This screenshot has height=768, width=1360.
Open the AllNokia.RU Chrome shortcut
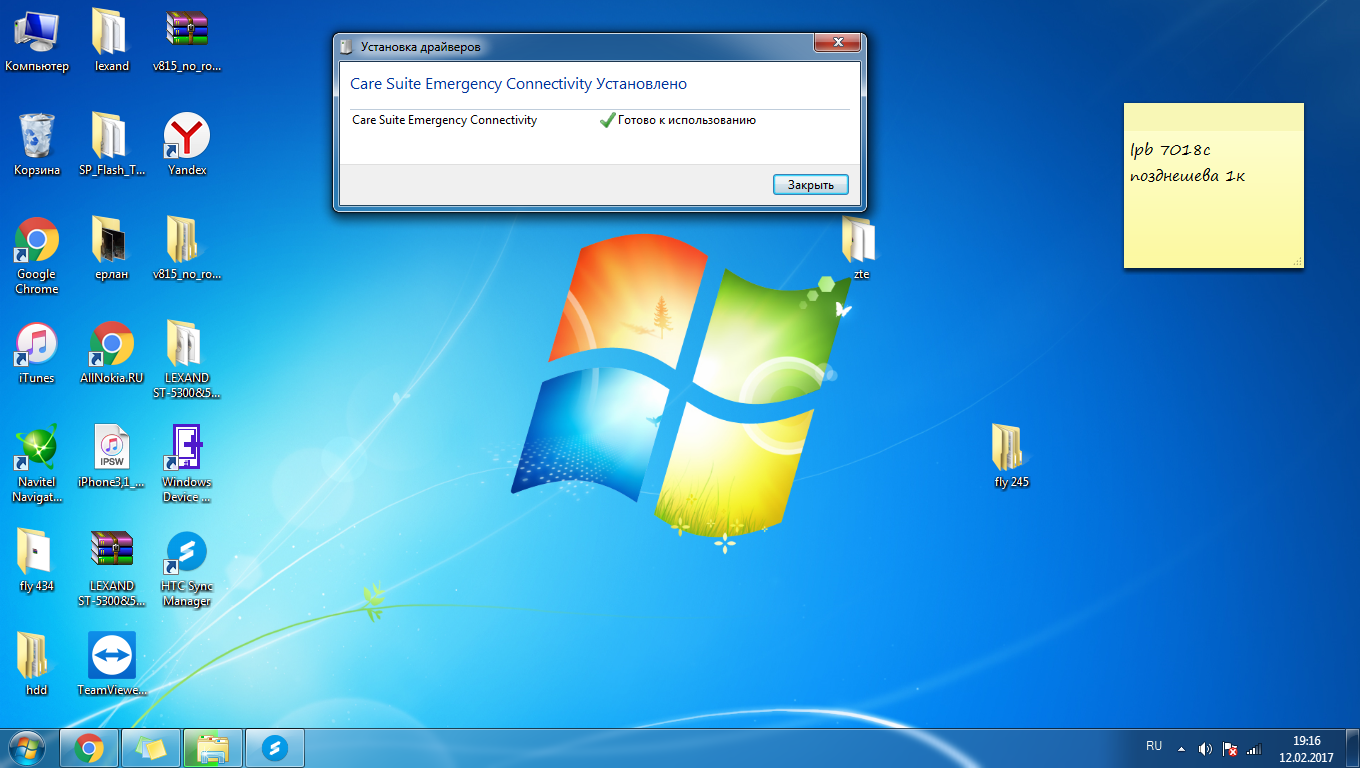pos(112,346)
